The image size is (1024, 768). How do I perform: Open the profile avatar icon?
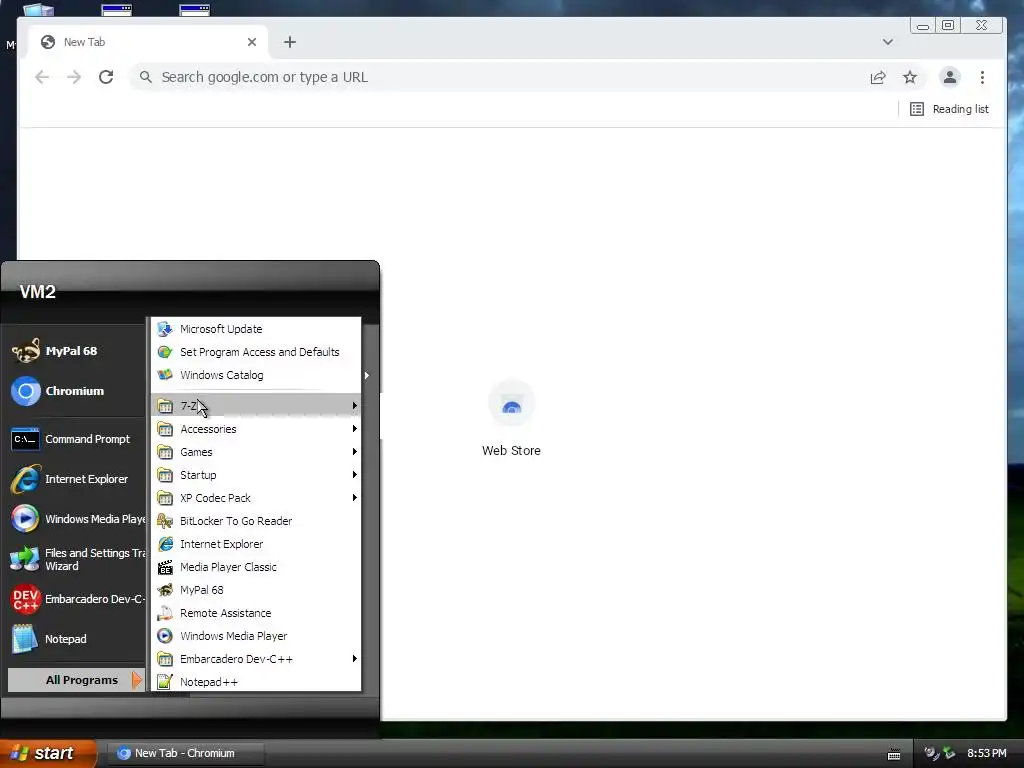tap(950, 77)
